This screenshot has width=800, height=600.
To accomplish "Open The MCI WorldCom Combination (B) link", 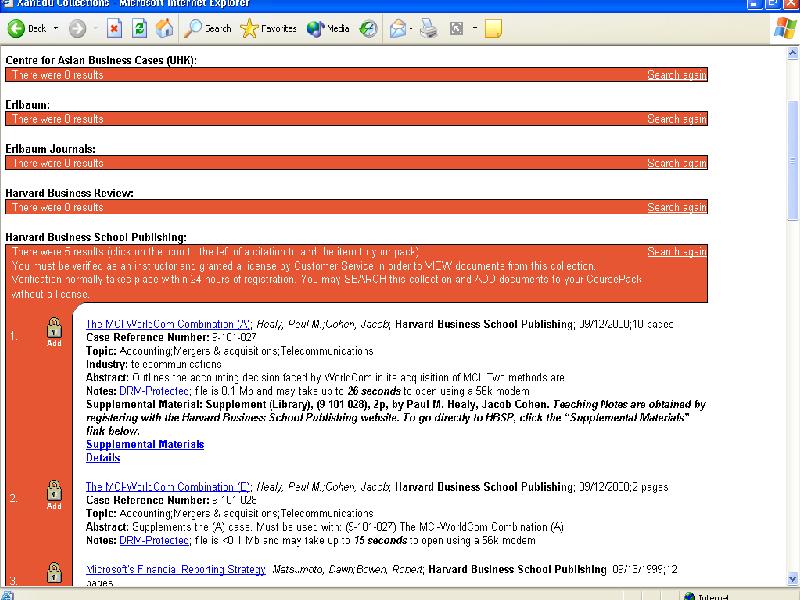I will tap(168, 487).
